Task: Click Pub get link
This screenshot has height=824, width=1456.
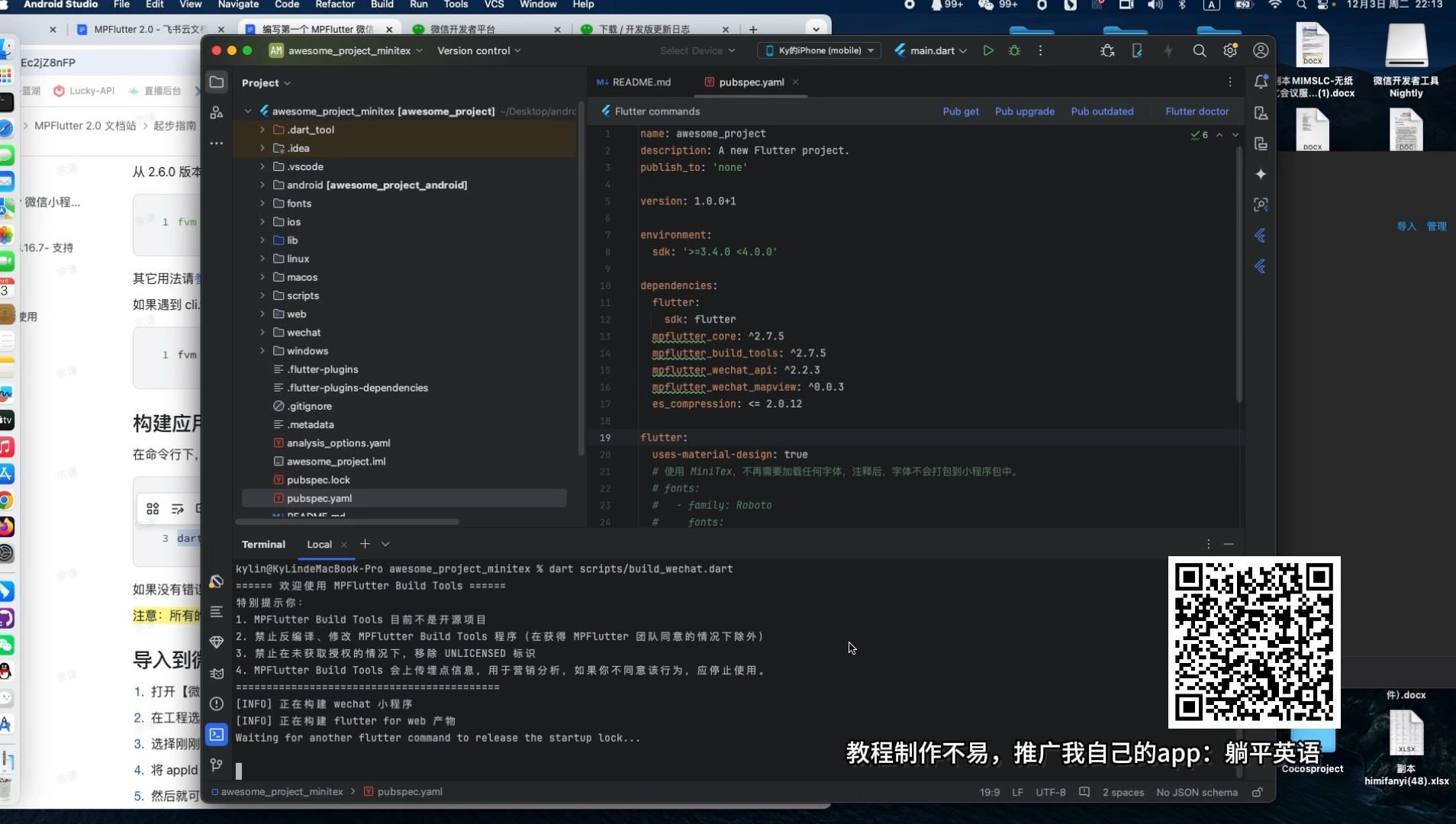Action: pyautogui.click(x=961, y=111)
